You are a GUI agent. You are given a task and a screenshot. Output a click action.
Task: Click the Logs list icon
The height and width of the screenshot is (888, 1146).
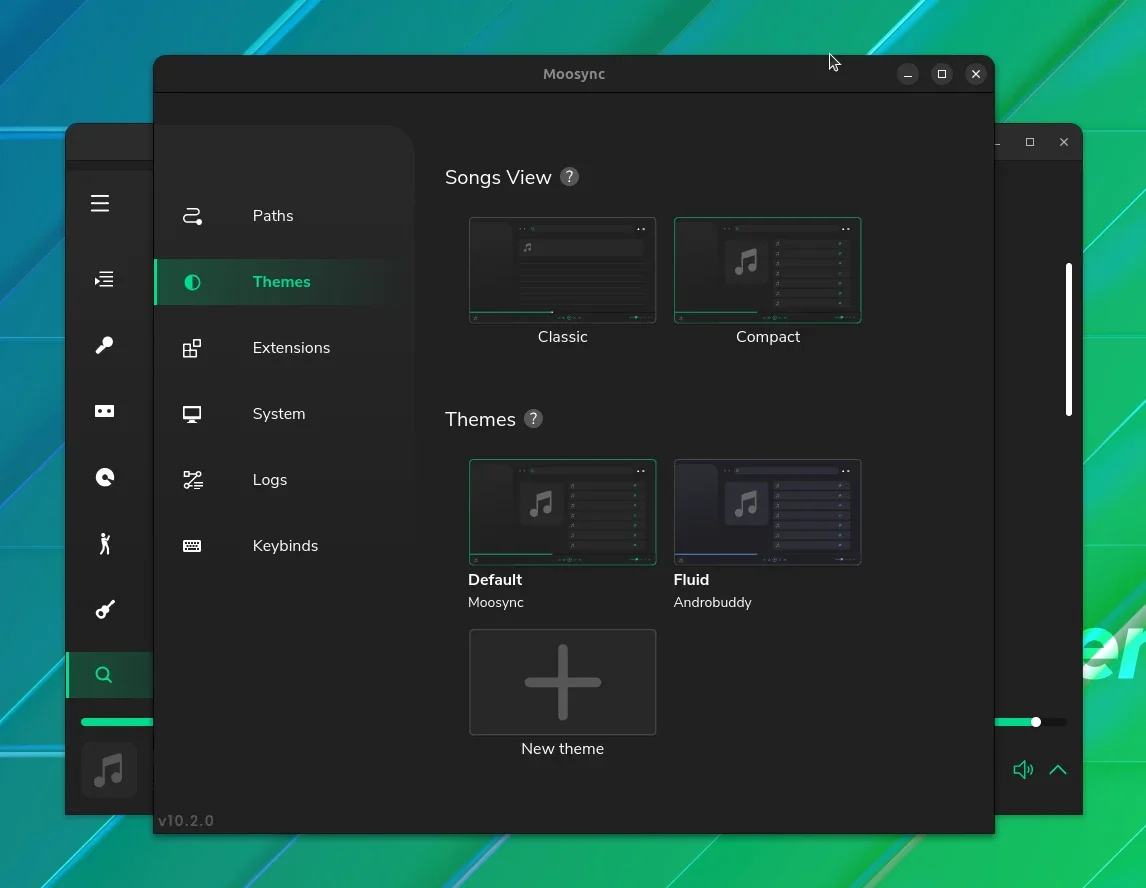(193, 480)
